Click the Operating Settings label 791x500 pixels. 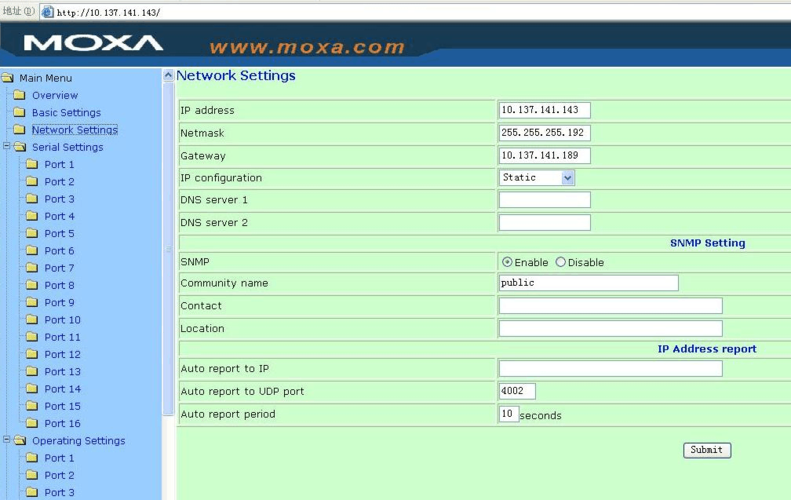79,441
